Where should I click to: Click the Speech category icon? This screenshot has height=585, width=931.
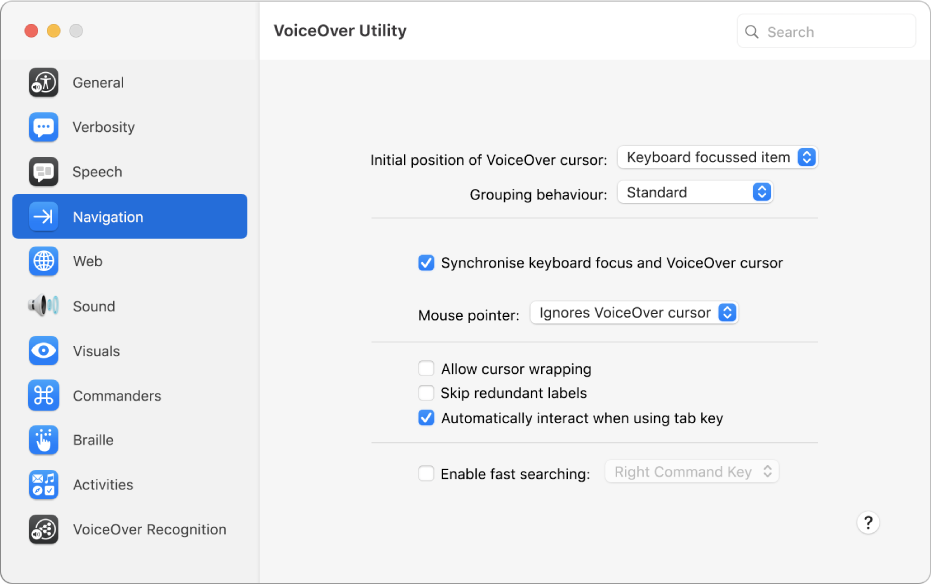(43, 171)
